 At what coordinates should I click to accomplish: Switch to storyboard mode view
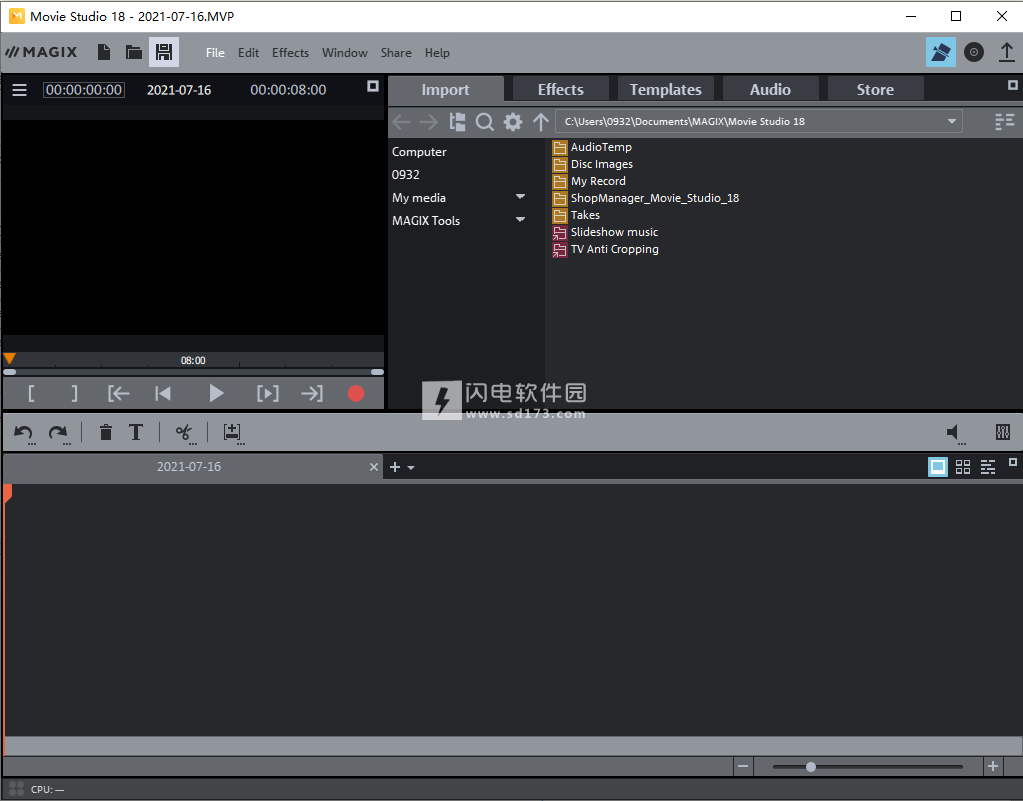coord(938,467)
